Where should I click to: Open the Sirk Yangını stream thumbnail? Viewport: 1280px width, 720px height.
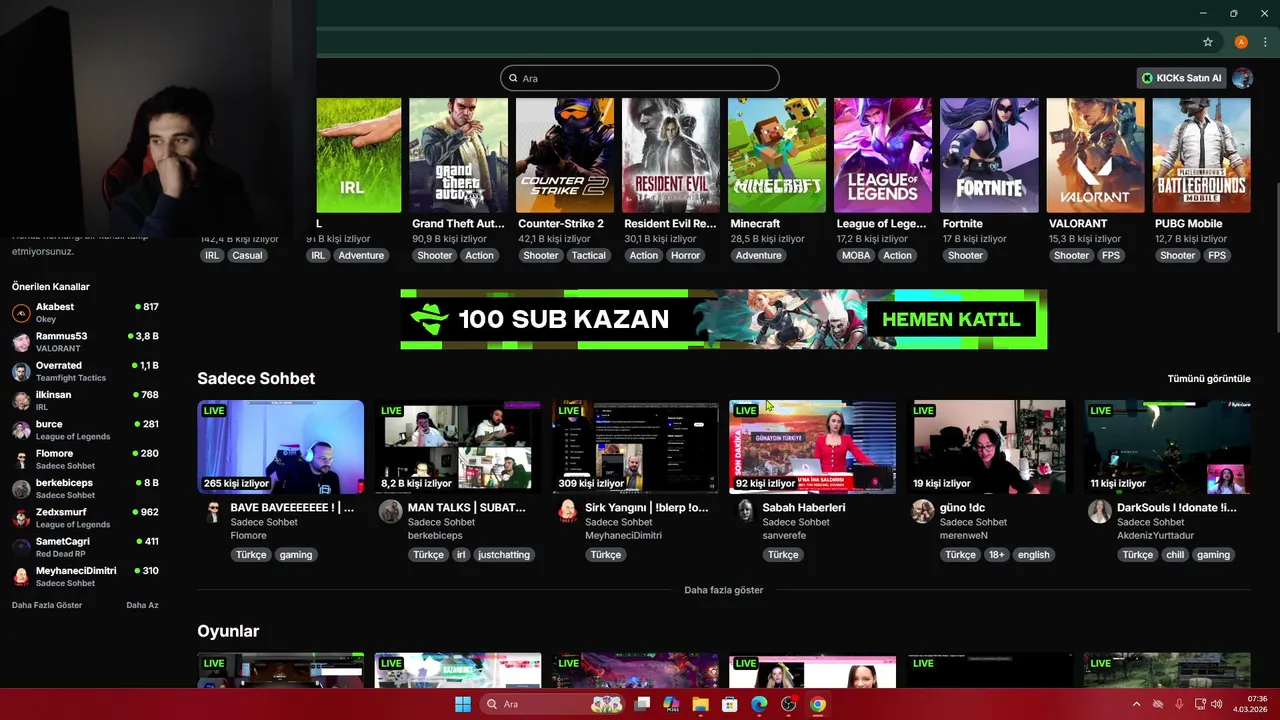pyautogui.click(x=635, y=447)
